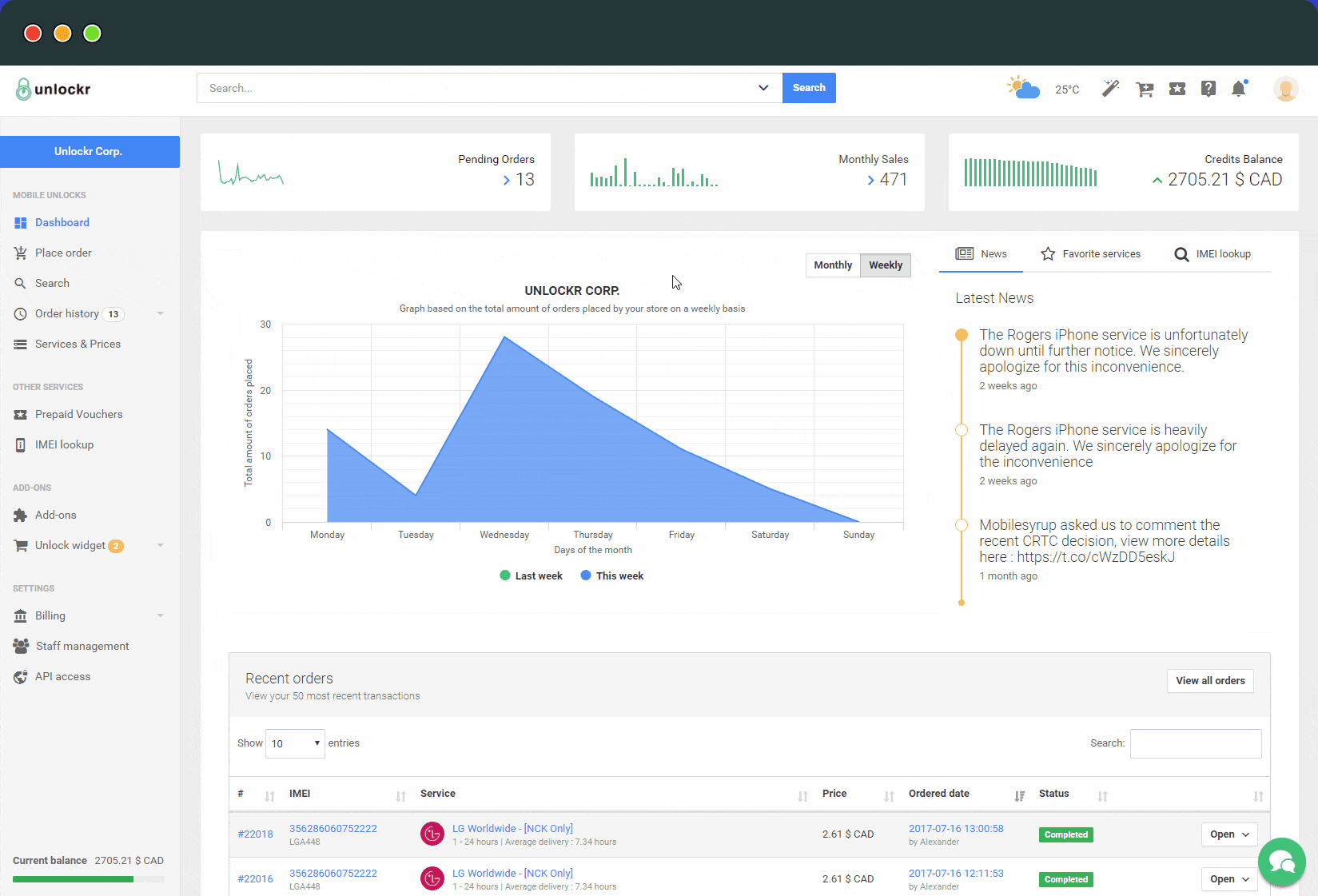Switch to the IMEI lookup tab

pos(1212,254)
